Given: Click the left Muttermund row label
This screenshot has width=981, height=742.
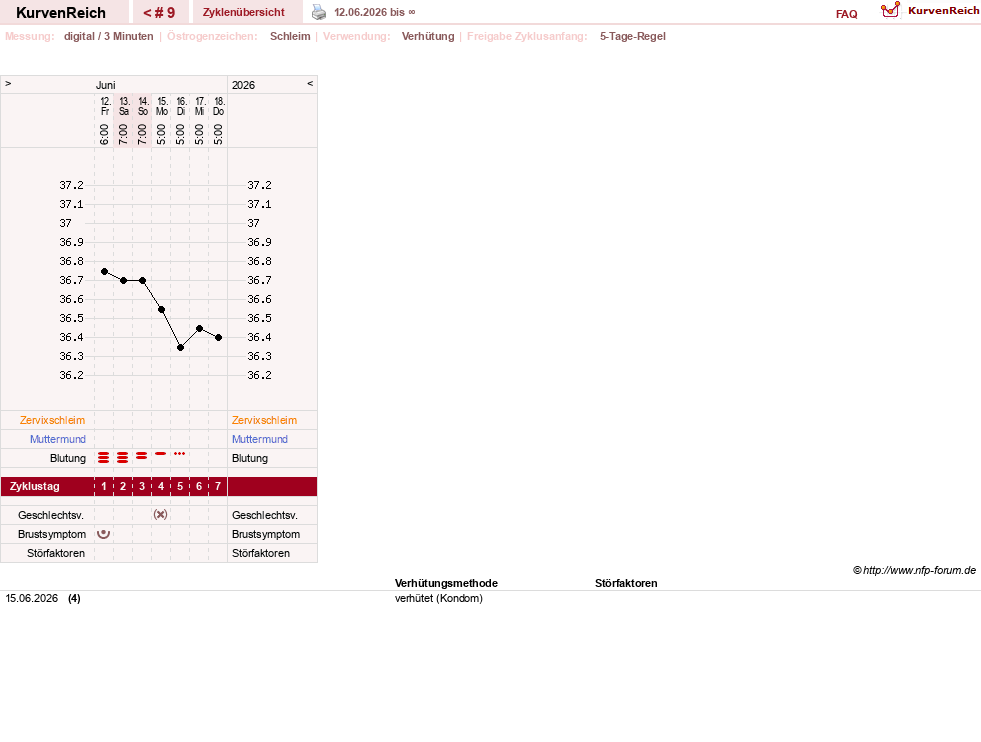Looking at the screenshot, I should point(58,439).
